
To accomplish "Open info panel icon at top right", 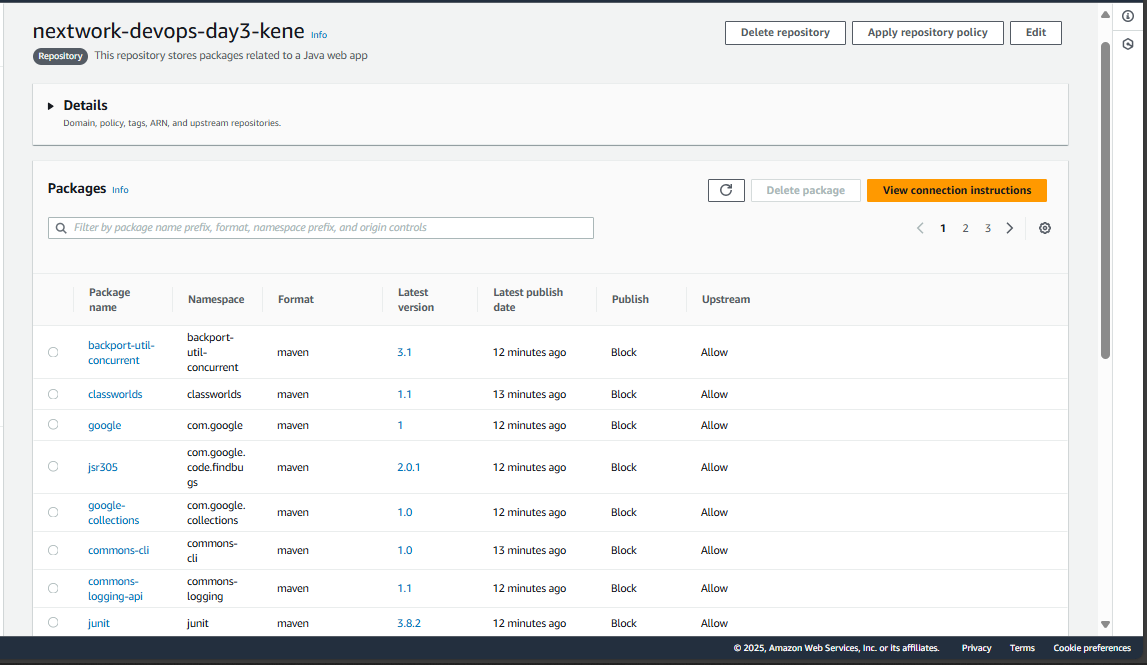I will [1128, 16].
